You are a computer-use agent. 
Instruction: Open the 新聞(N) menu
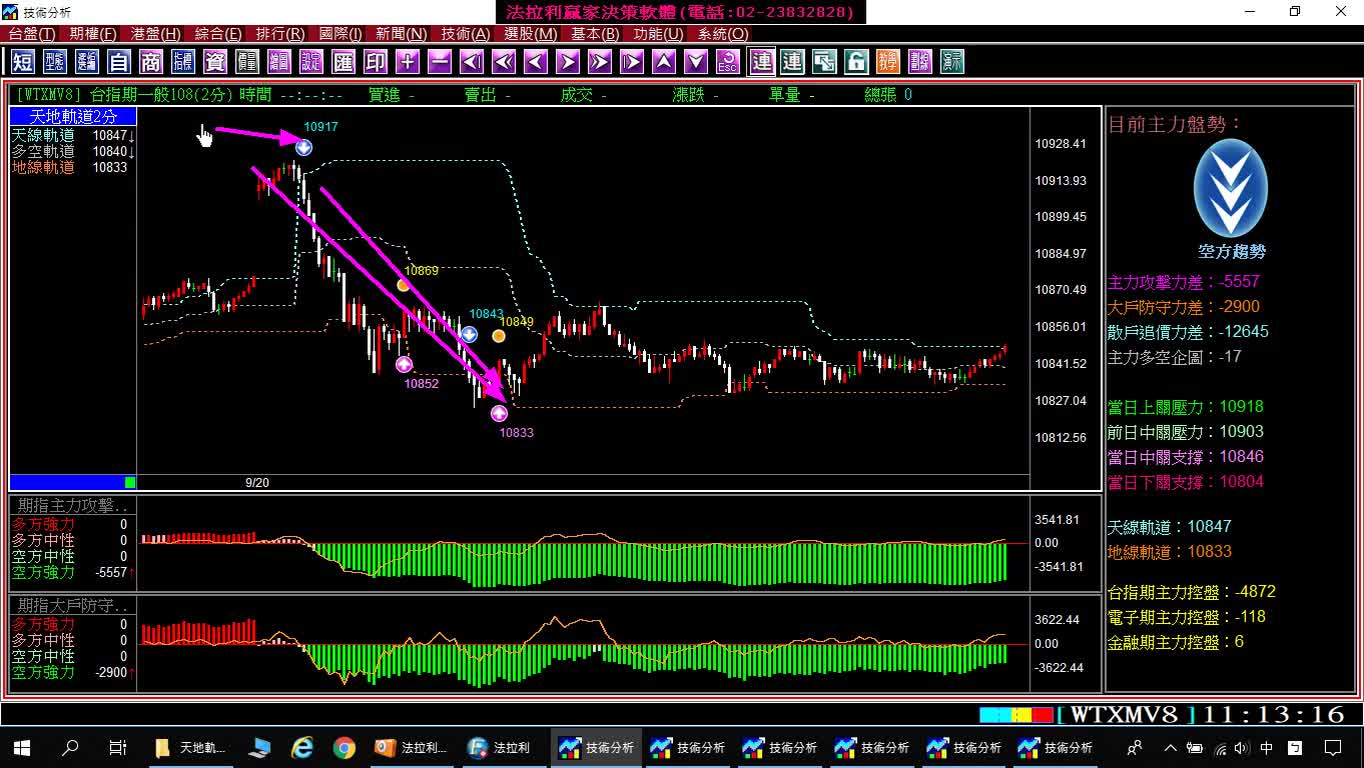(x=402, y=34)
